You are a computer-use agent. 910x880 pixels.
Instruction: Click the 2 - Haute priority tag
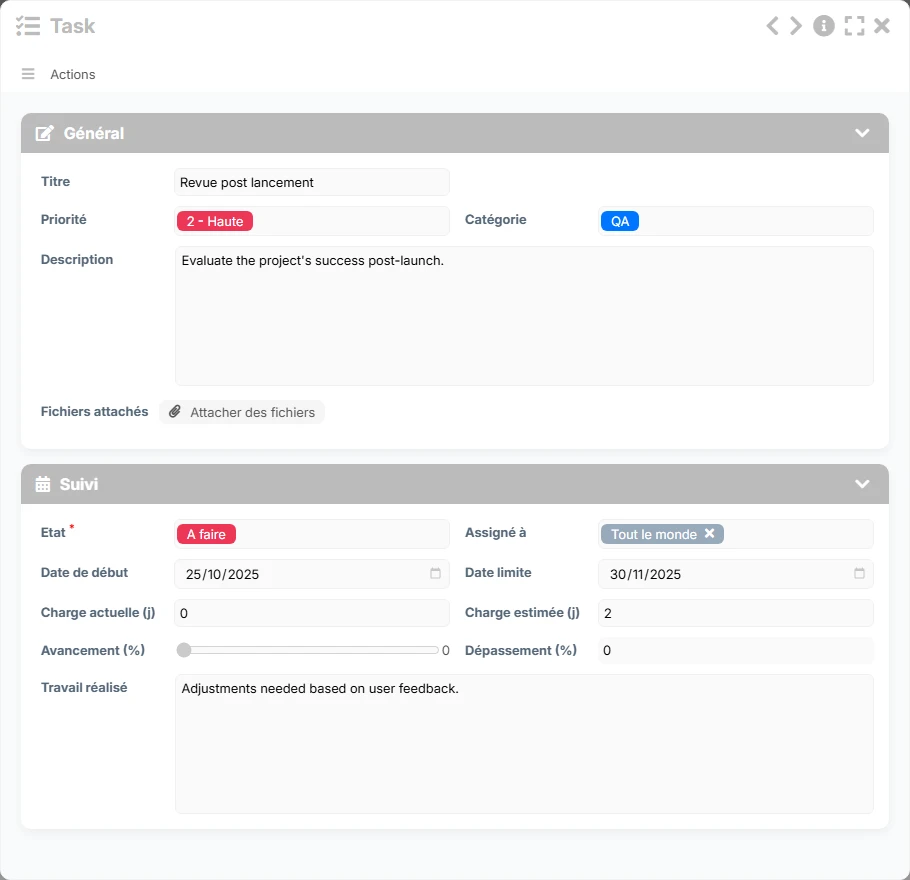tap(215, 221)
